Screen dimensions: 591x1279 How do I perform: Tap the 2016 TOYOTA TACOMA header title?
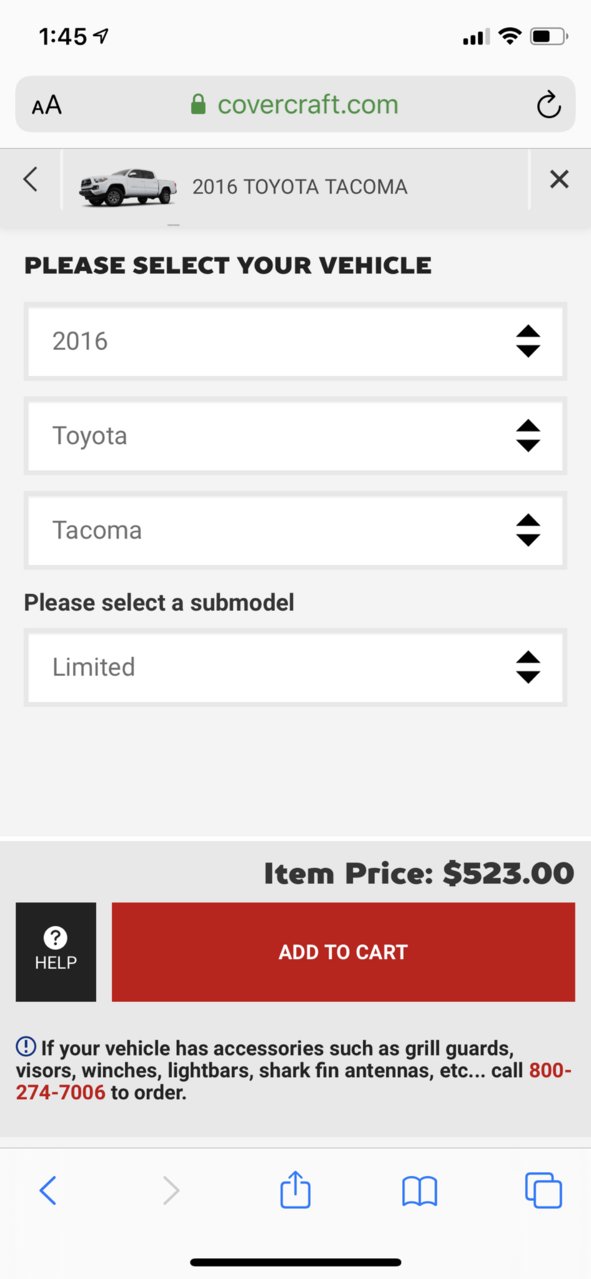pyautogui.click(x=300, y=187)
